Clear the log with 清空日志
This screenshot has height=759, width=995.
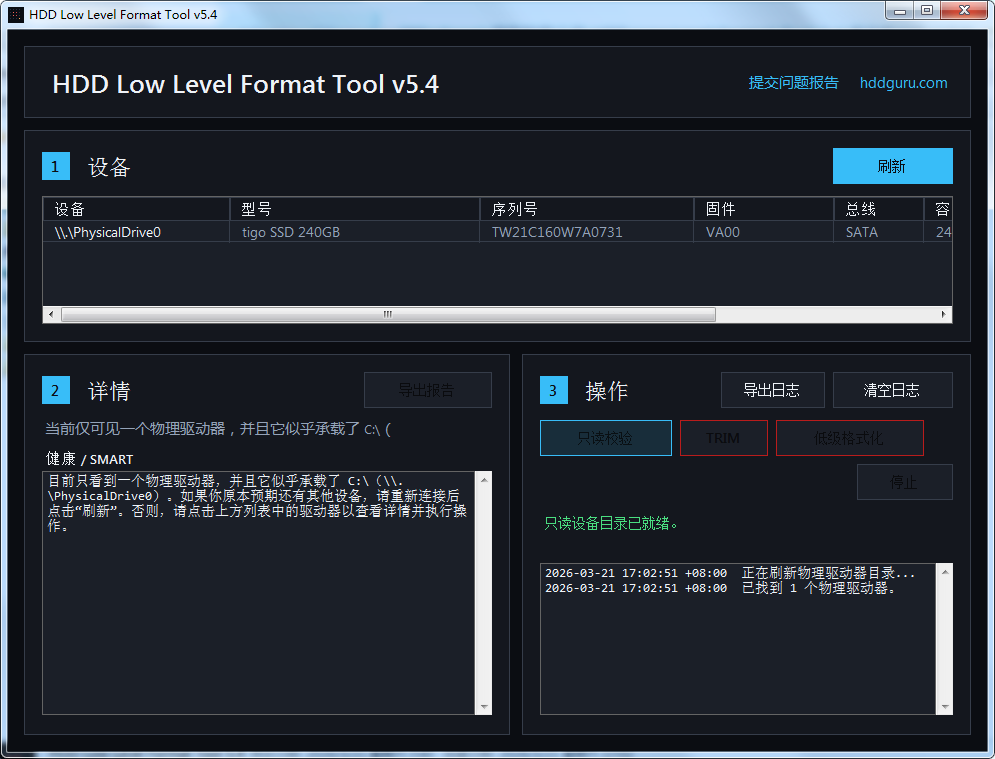(892, 390)
